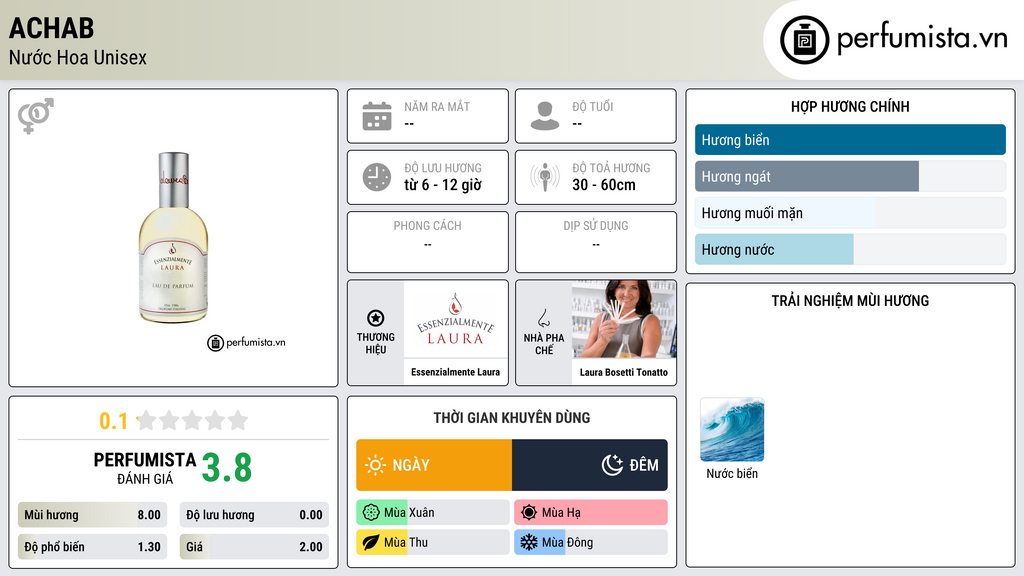Click the Độ lưu hương 0.00 score row
This screenshot has width=1024, height=576.
coord(254,515)
